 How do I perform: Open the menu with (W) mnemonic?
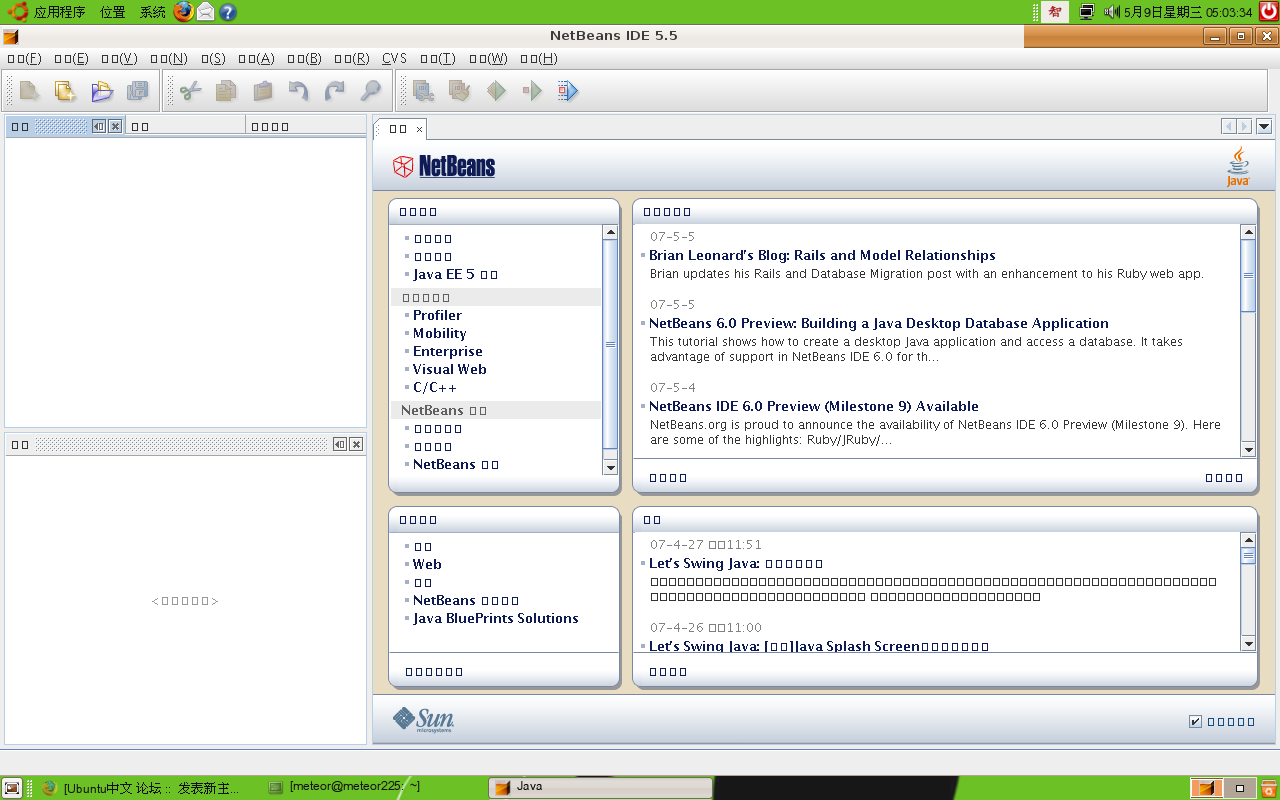click(488, 59)
